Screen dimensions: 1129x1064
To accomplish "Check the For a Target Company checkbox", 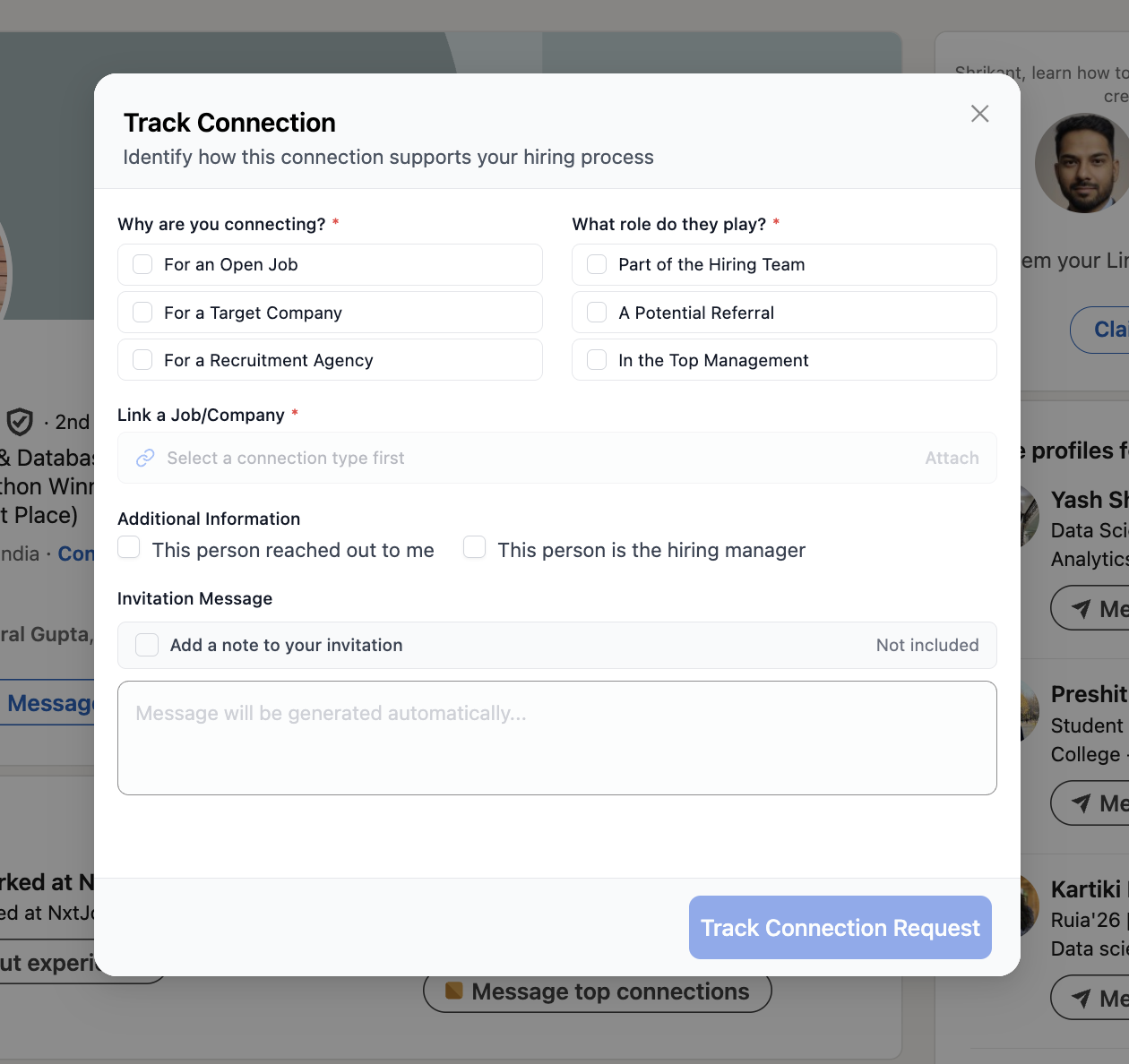I will [142, 312].
